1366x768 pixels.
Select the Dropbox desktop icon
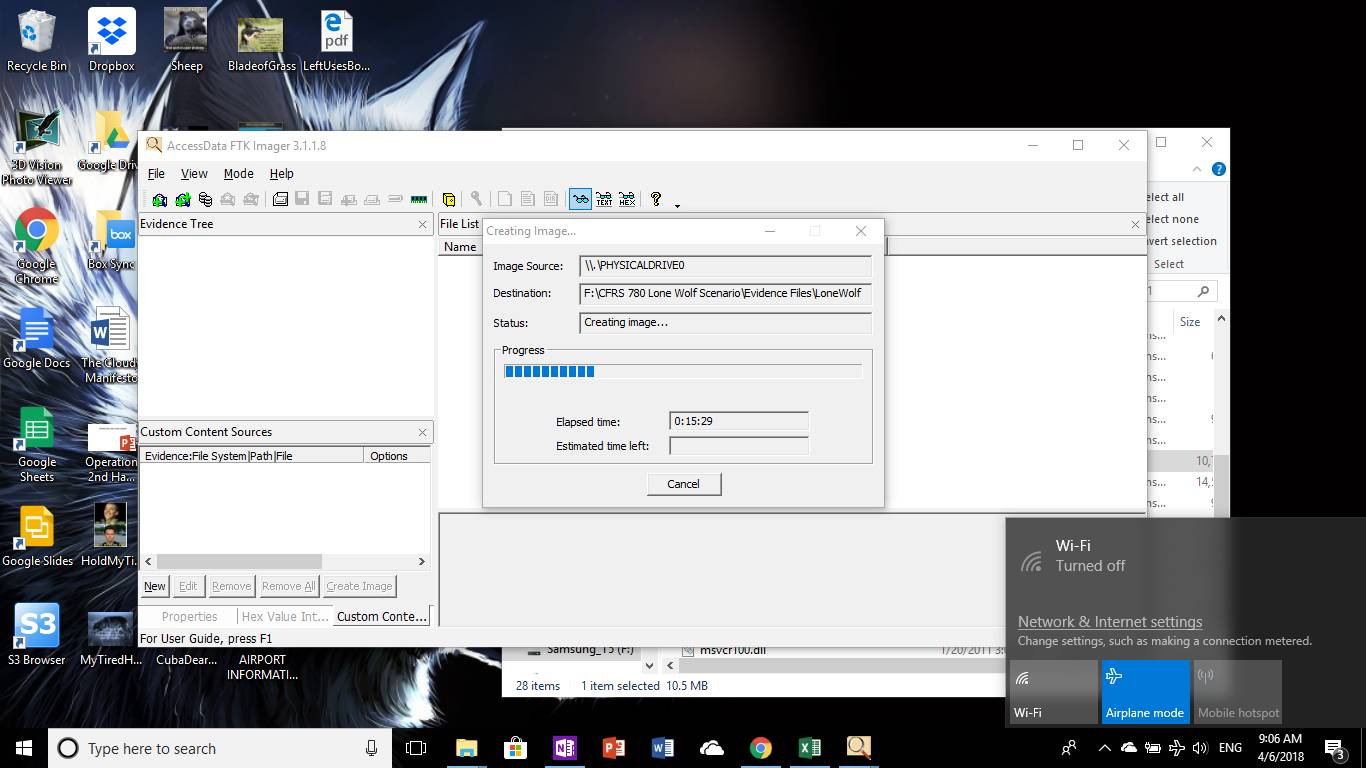click(111, 40)
